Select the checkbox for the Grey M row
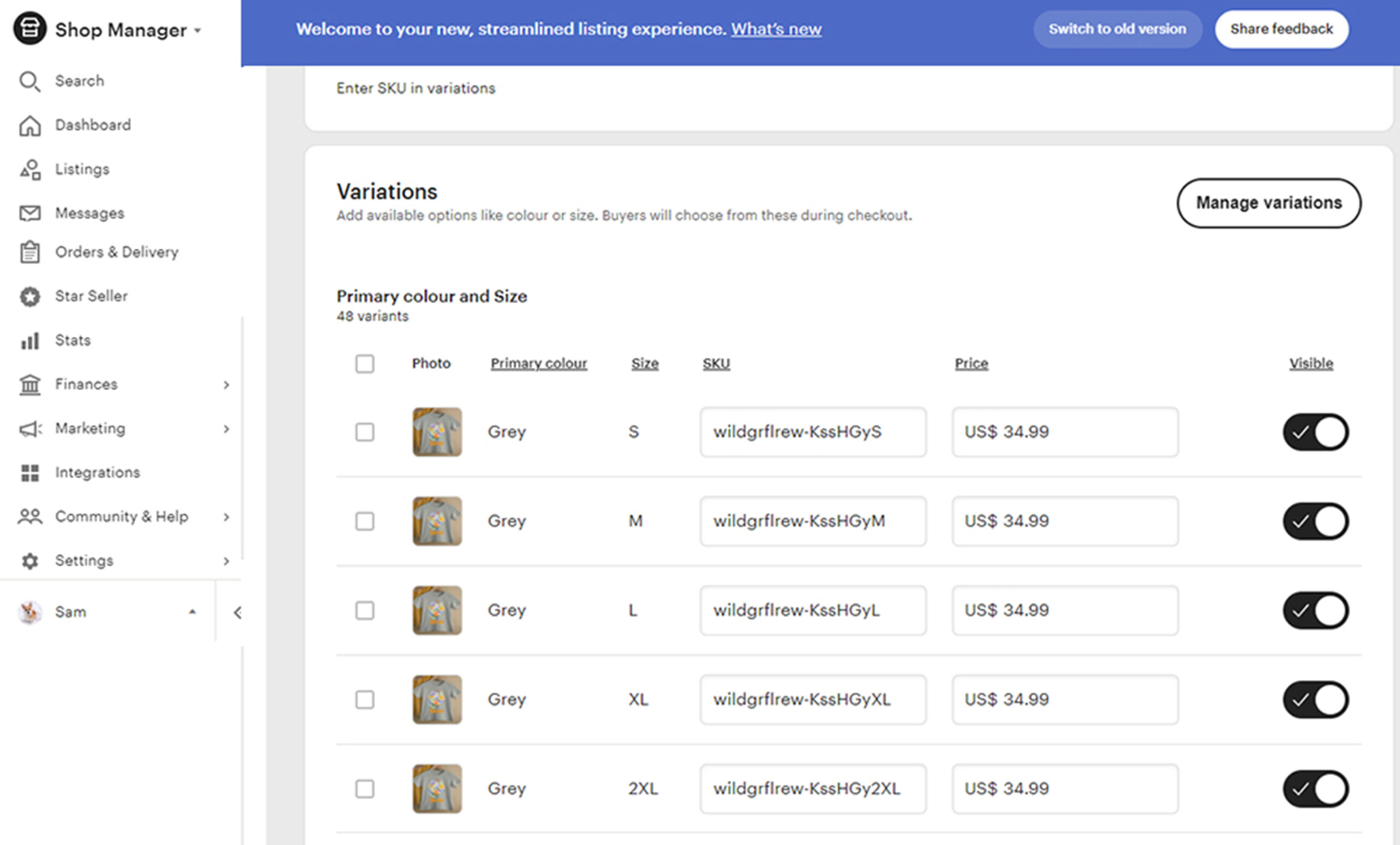Viewport: 1400px width, 845px height. coord(365,521)
